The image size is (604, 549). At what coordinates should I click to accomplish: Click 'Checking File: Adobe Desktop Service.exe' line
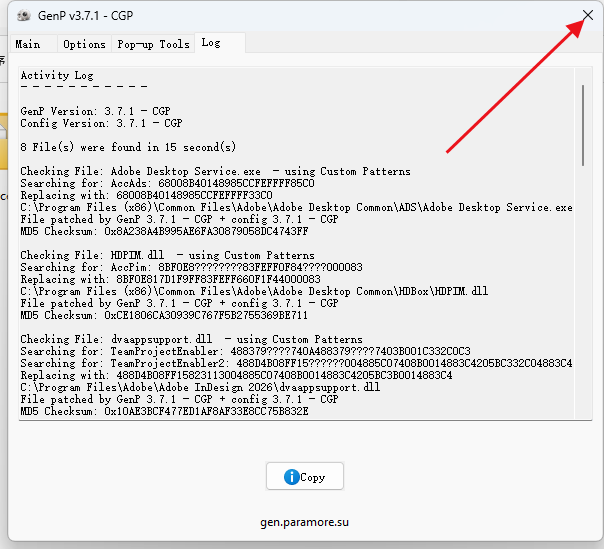point(215,171)
